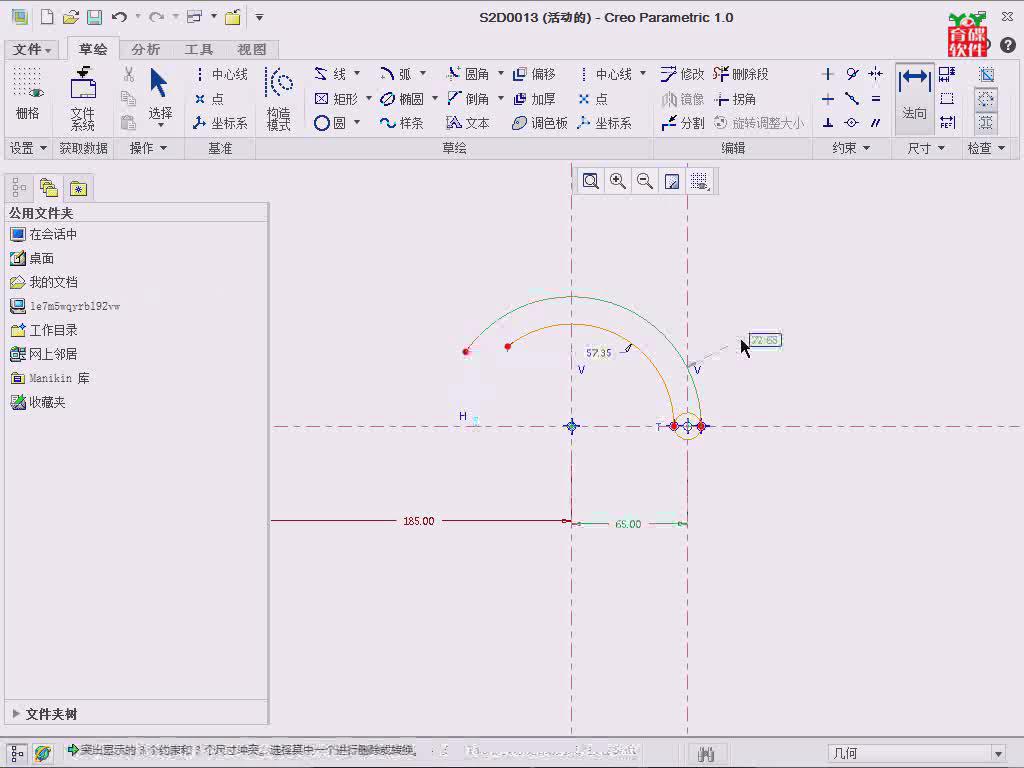Open the 几何 selection filter combo box
The image size is (1024, 768).
click(918, 753)
